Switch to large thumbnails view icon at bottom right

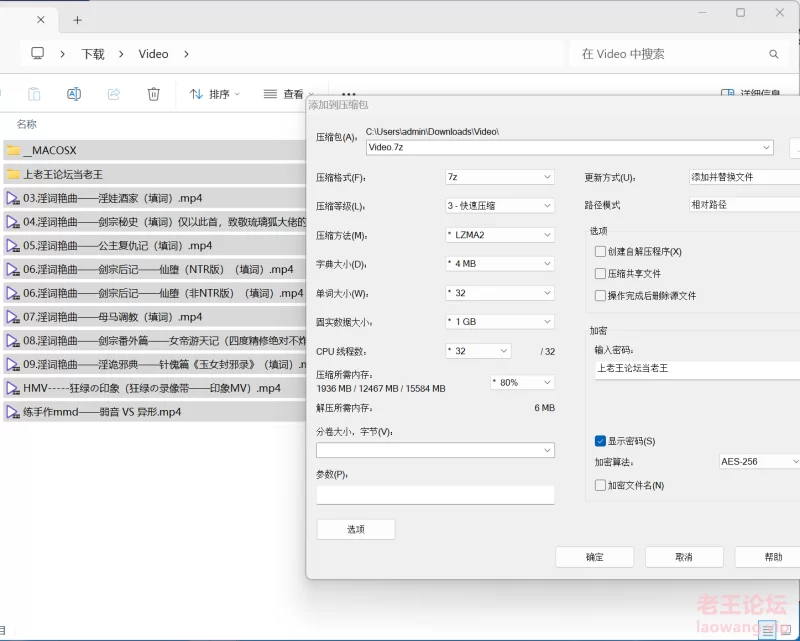787,629
